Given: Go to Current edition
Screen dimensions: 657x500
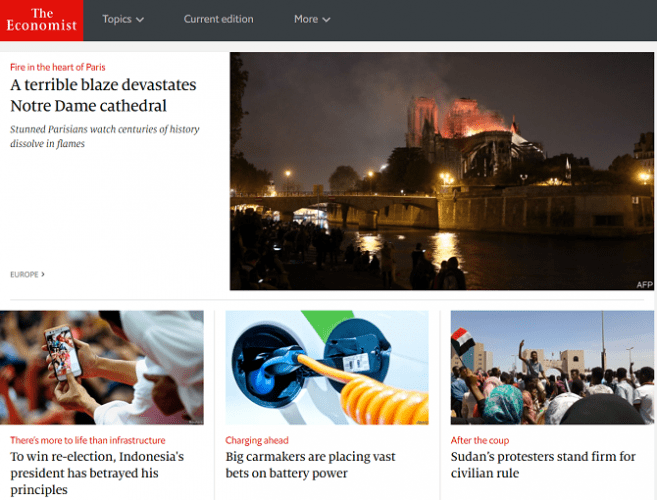Looking at the screenshot, I should coord(218,19).
